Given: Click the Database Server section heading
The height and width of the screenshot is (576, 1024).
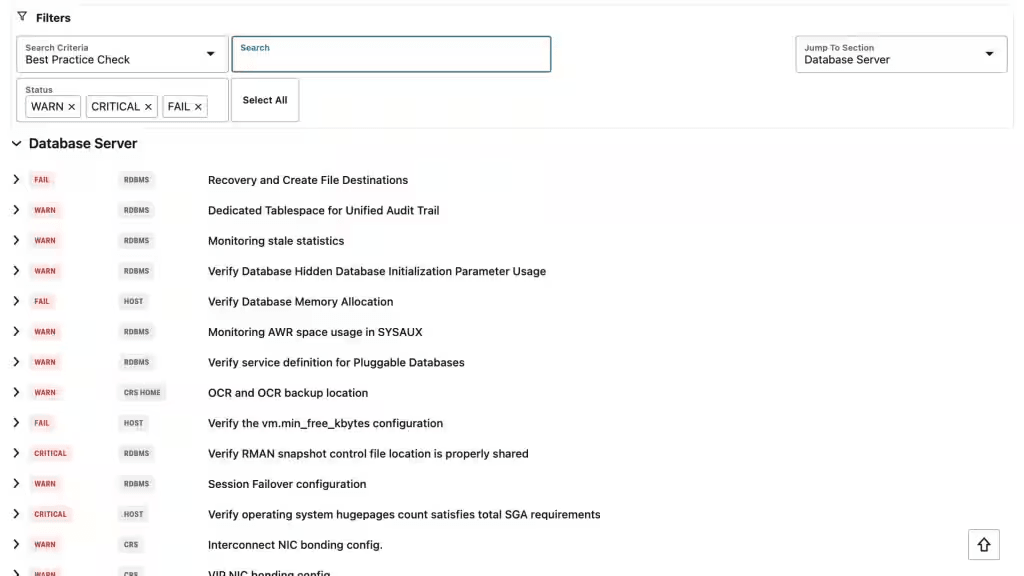Looking at the screenshot, I should (83, 144).
